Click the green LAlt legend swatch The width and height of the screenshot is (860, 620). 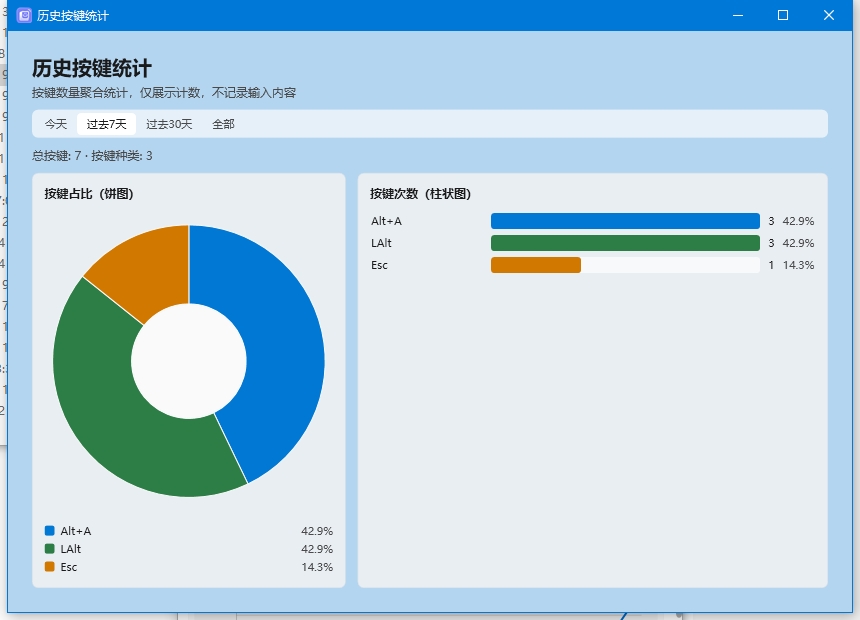click(x=49, y=549)
